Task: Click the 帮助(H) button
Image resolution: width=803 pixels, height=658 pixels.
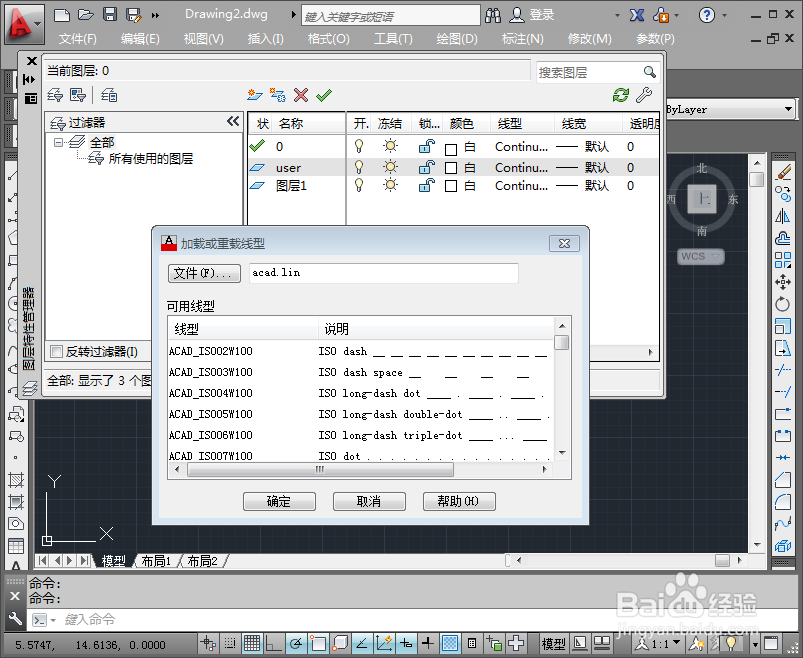Action: [x=459, y=501]
